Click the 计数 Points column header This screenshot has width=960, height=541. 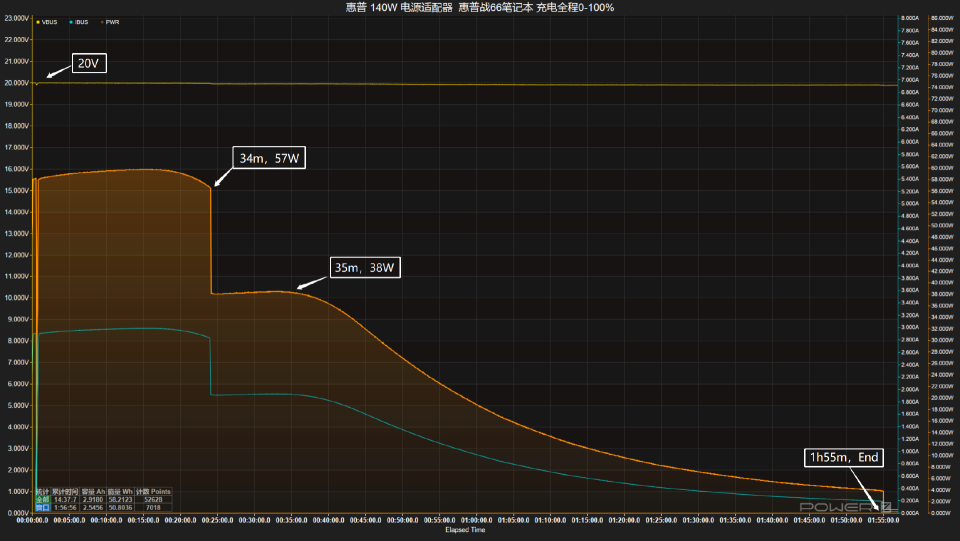click(x=153, y=491)
